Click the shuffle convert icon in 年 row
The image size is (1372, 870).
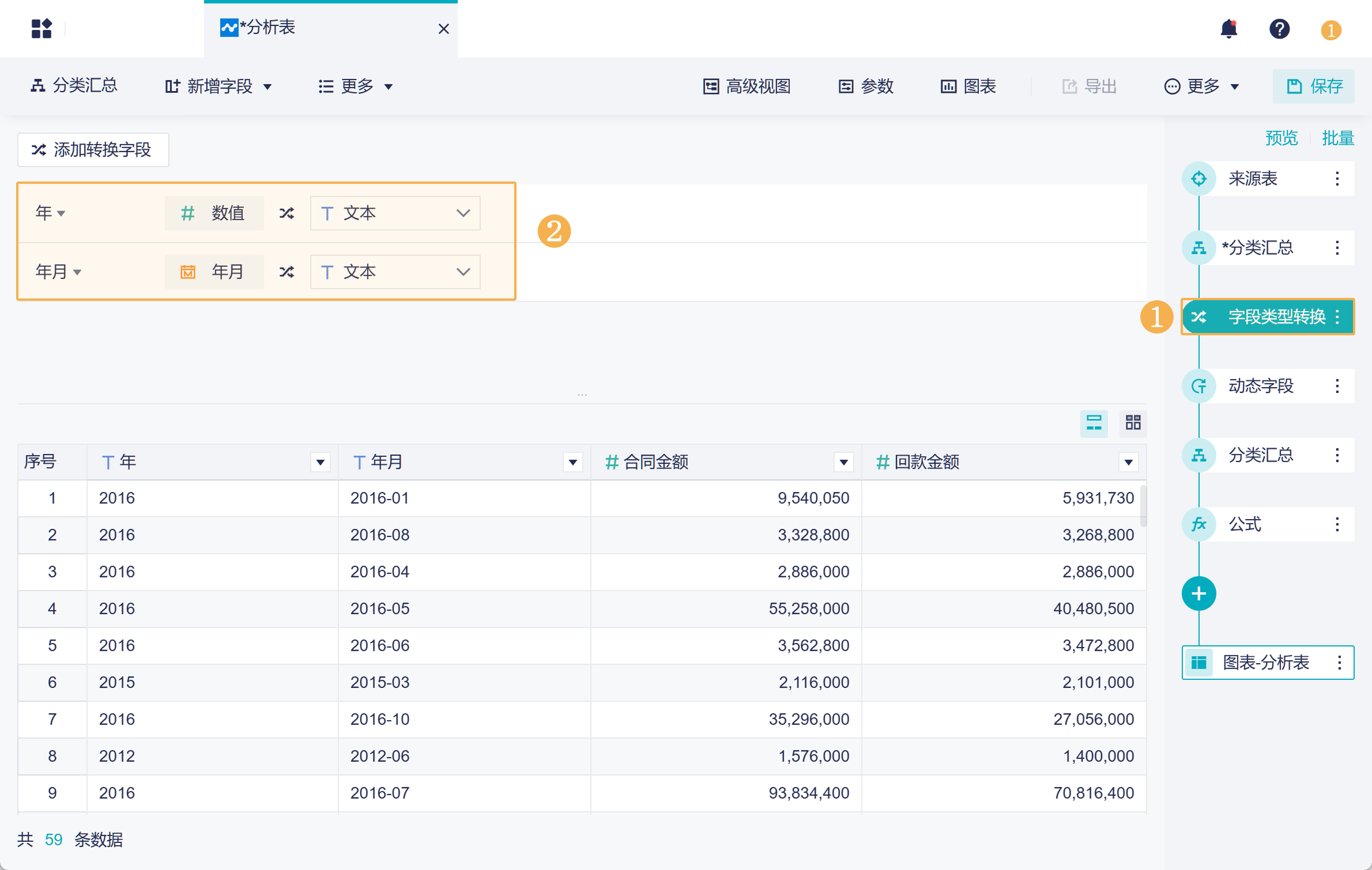click(x=287, y=213)
